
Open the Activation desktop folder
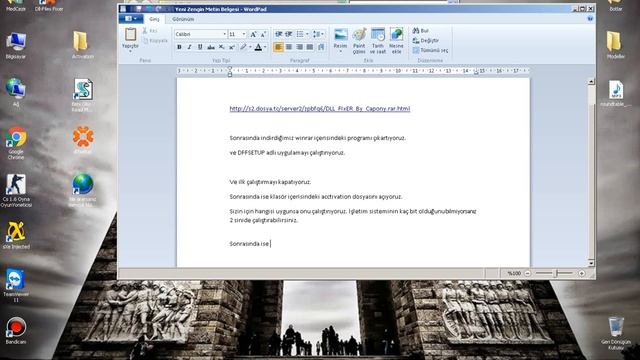point(82,45)
